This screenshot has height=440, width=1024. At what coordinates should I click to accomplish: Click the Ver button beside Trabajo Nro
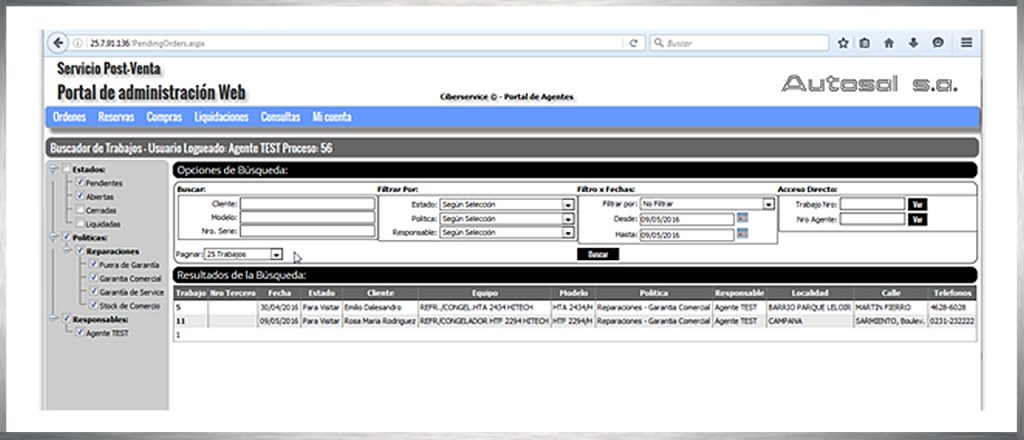point(917,204)
